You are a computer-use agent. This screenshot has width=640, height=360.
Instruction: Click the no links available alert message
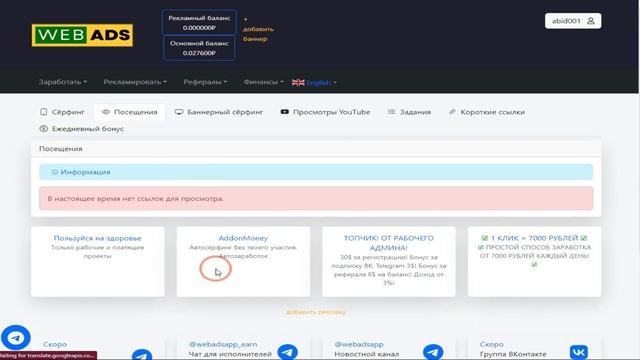pos(316,198)
